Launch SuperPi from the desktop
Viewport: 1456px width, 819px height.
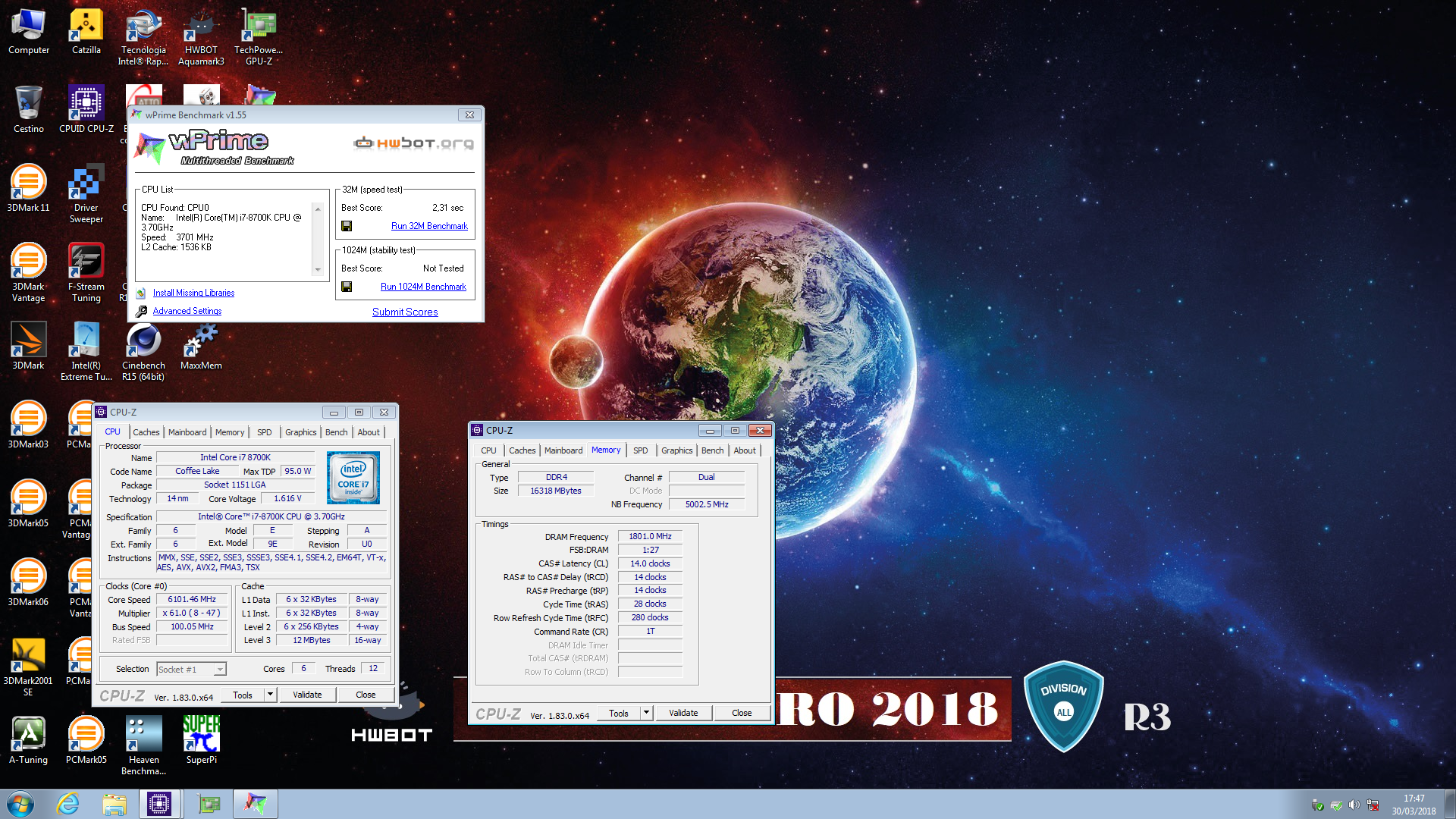coord(201,740)
